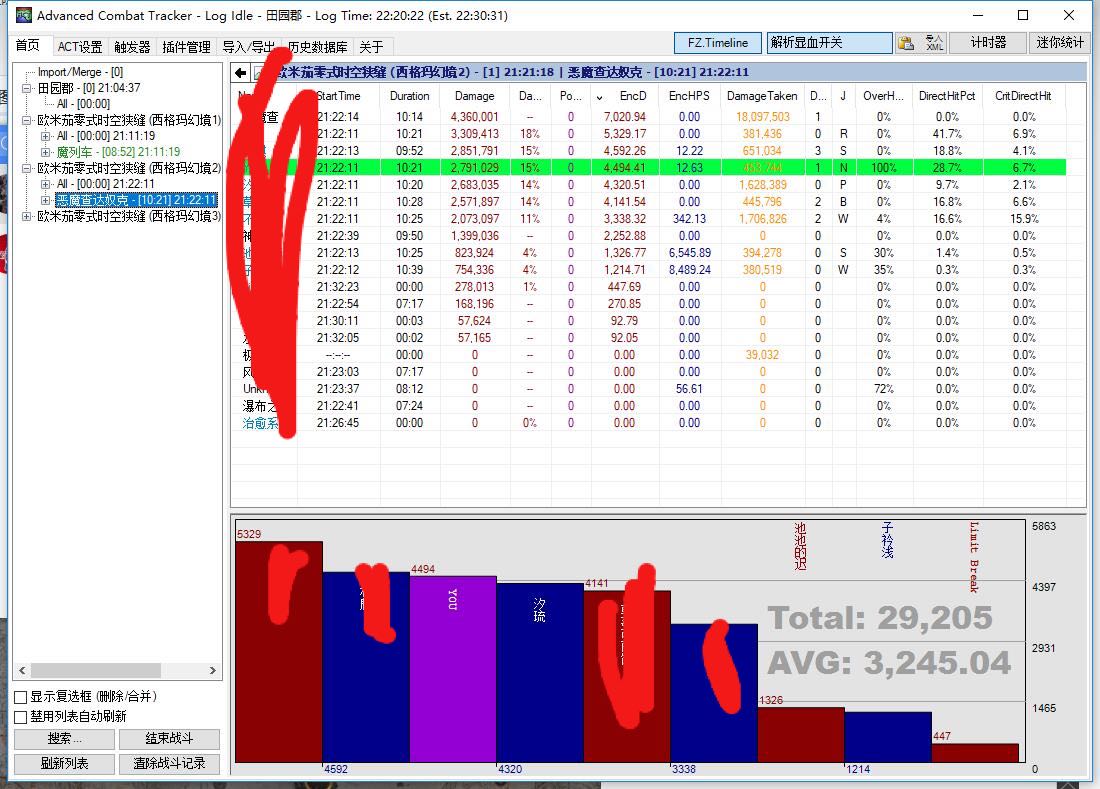Toggle 显示复选框 (删除/合并) checkbox
The width and height of the screenshot is (1100, 789).
[x=21, y=697]
